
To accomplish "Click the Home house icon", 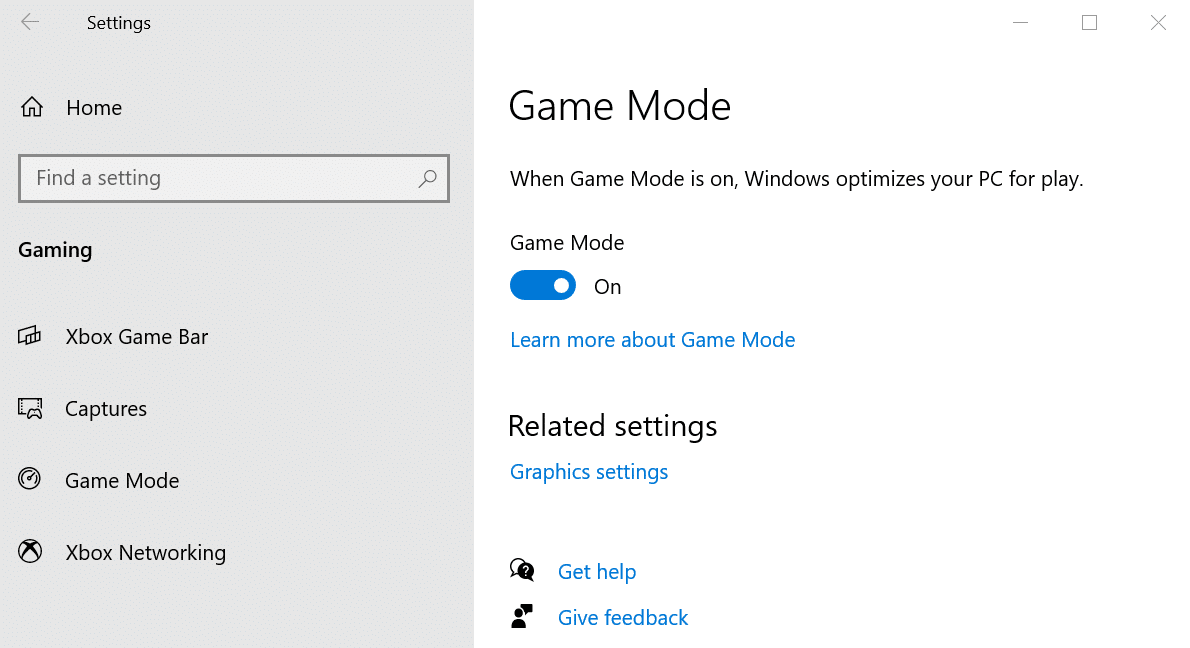I will [32, 107].
